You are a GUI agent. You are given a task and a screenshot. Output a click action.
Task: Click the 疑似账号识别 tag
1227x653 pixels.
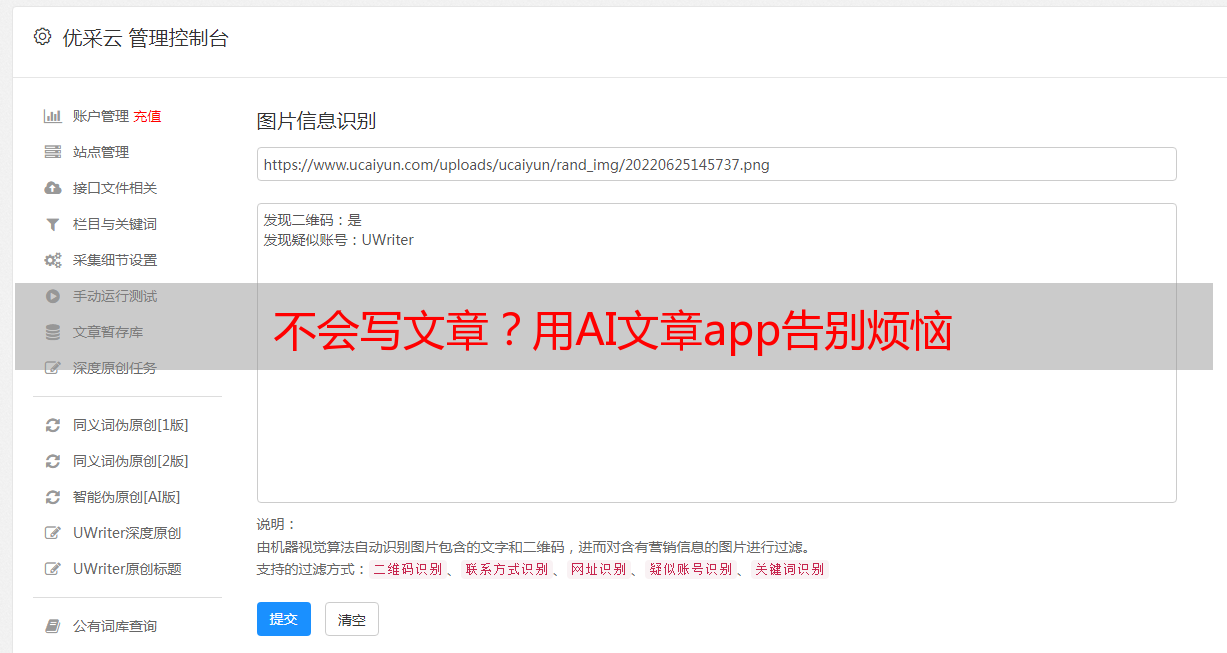691,569
